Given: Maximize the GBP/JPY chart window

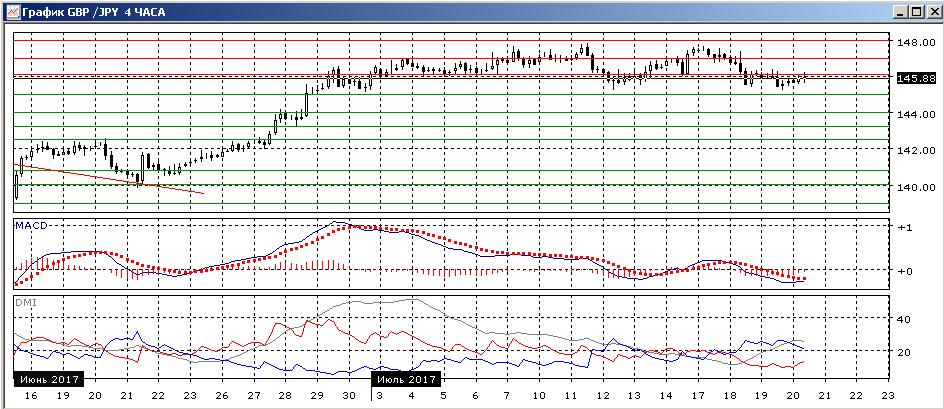Looking at the screenshot, I should (916, 12).
